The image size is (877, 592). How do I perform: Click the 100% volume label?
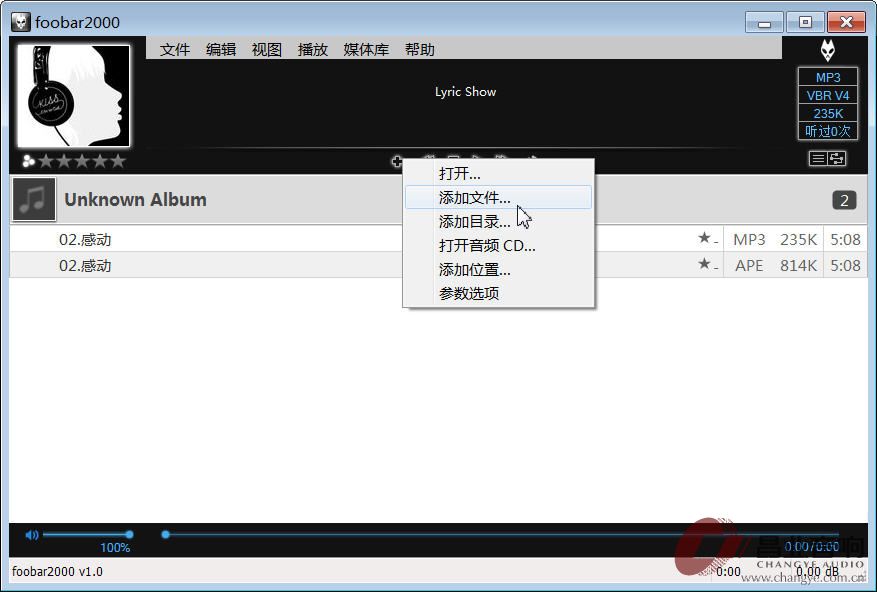[115, 548]
